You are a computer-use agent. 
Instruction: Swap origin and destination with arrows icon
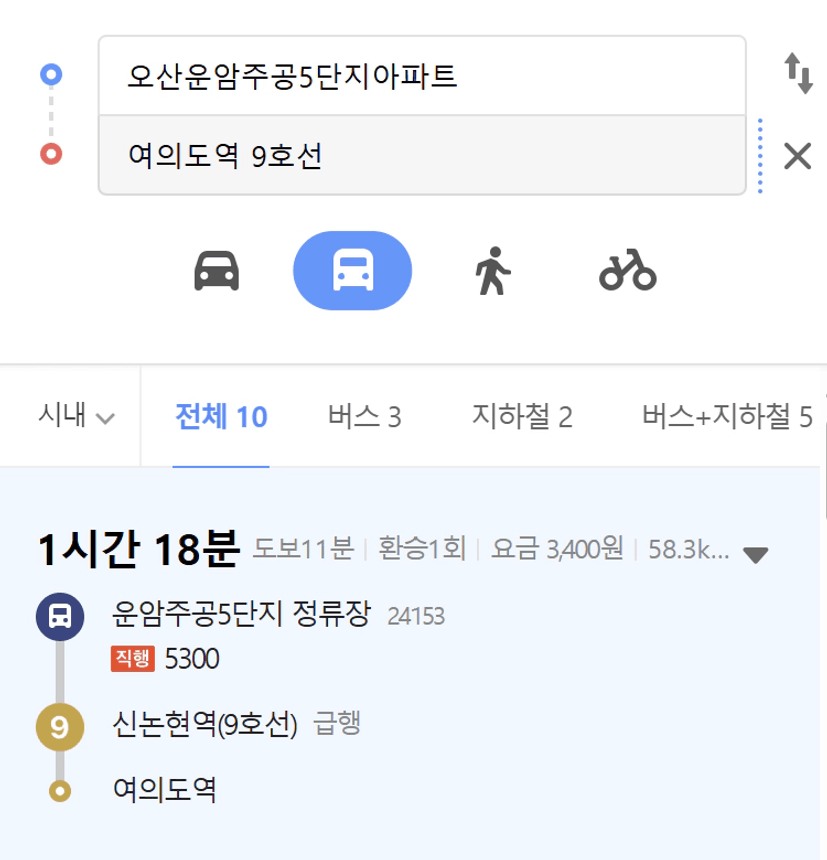(798, 73)
